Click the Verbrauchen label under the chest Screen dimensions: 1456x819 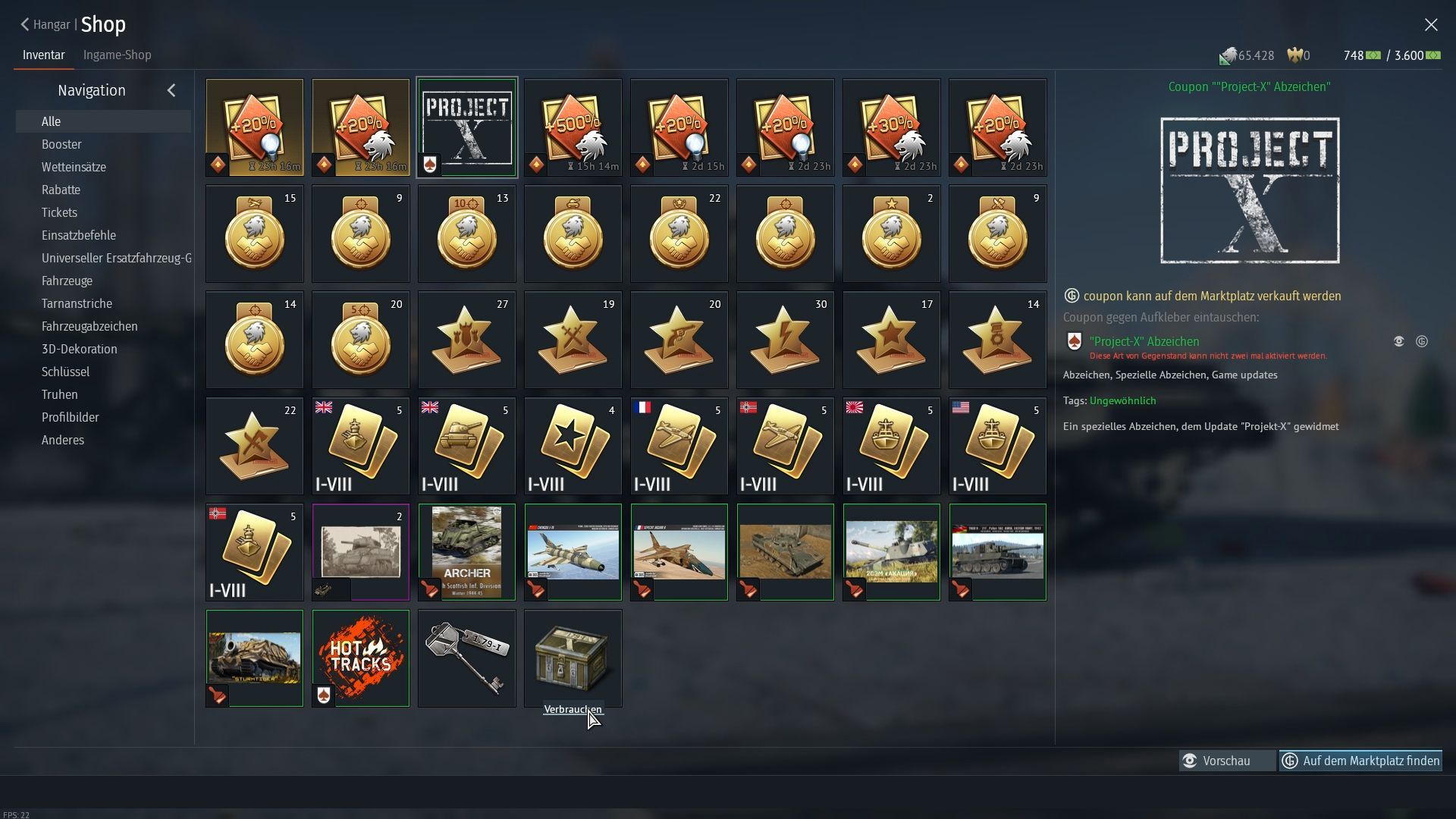pos(573,709)
